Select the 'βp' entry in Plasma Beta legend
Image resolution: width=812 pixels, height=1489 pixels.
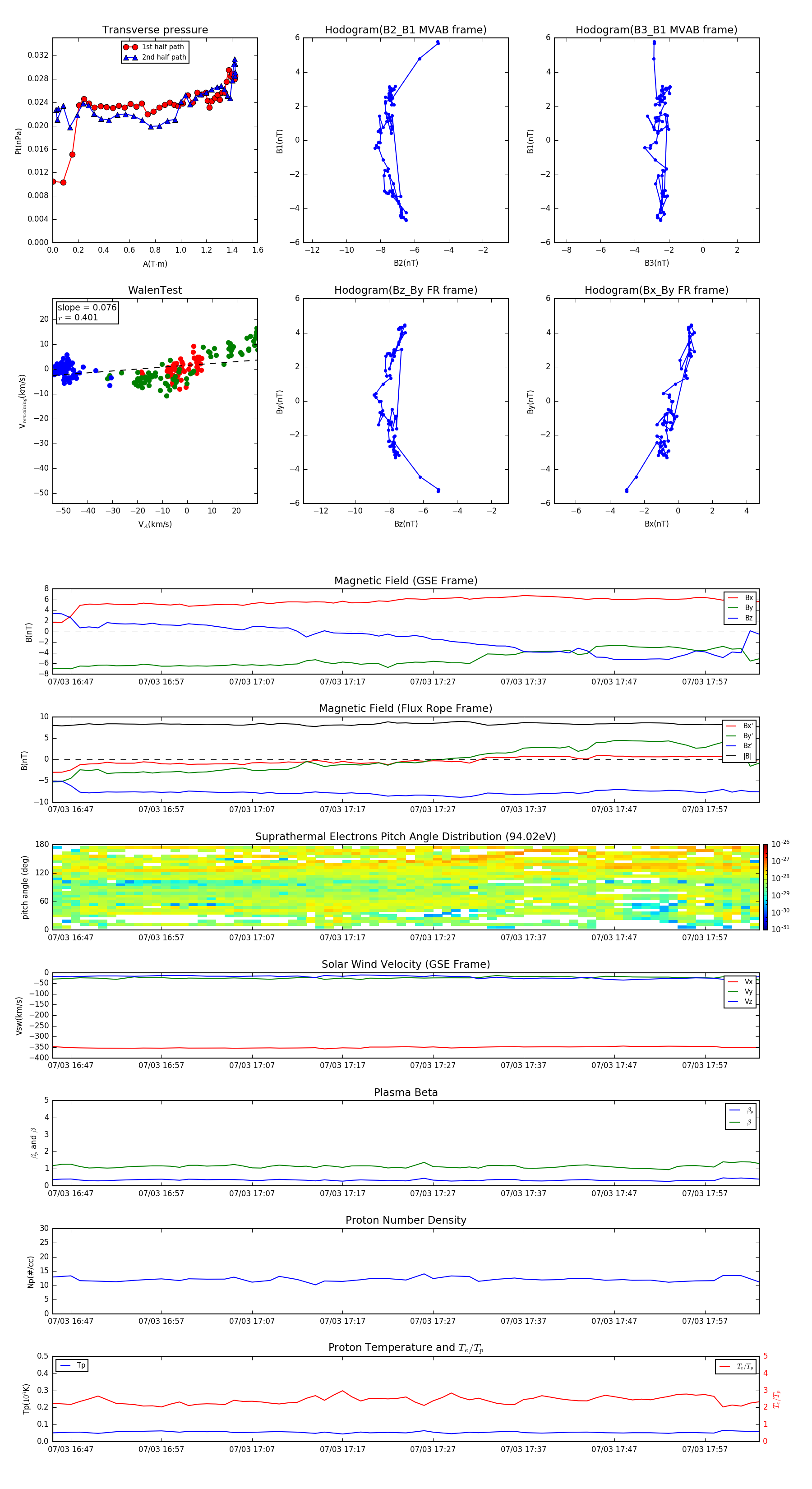tap(741, 1110)
